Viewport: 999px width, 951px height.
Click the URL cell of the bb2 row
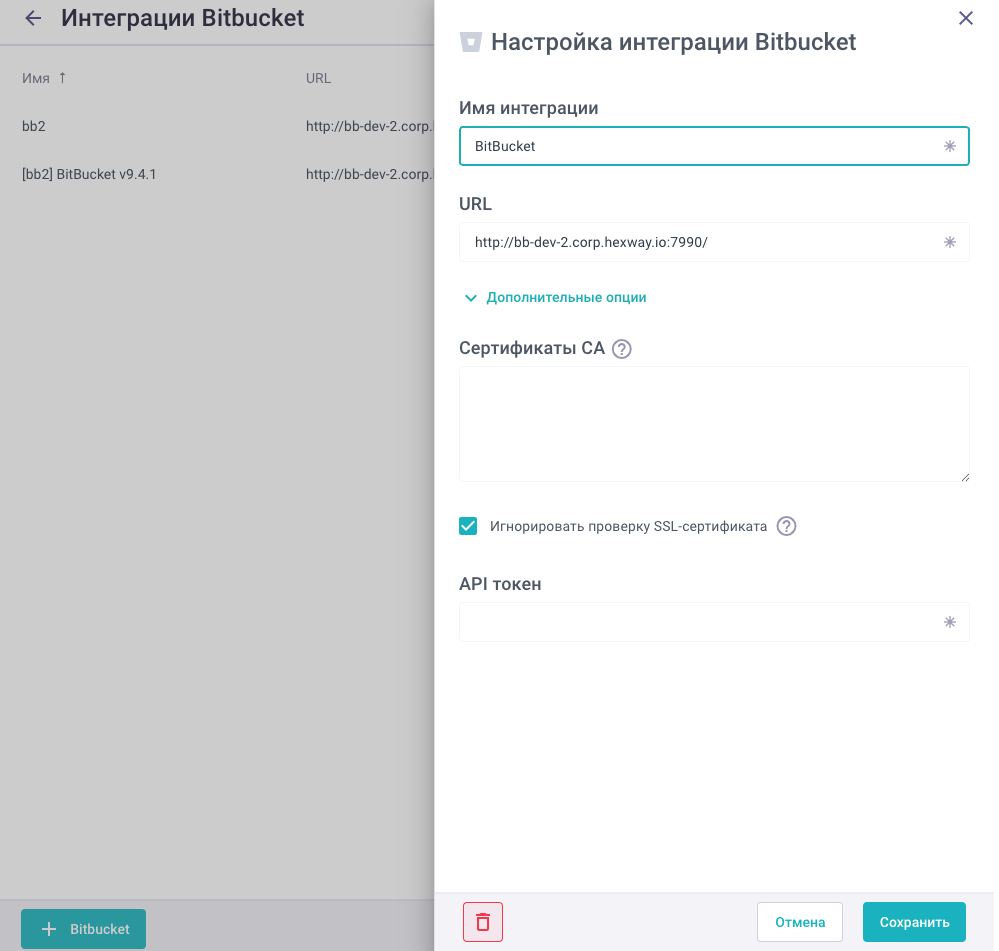370,126
